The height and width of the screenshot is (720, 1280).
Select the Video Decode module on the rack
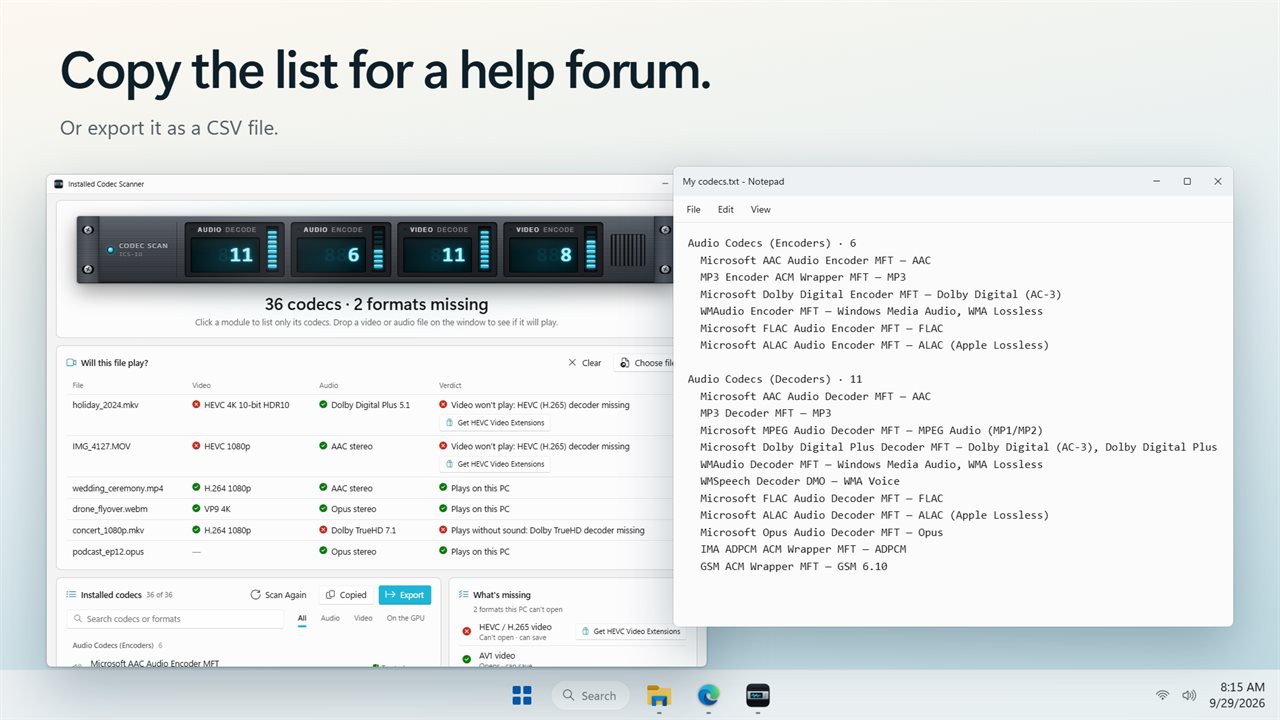pos(449,249)
